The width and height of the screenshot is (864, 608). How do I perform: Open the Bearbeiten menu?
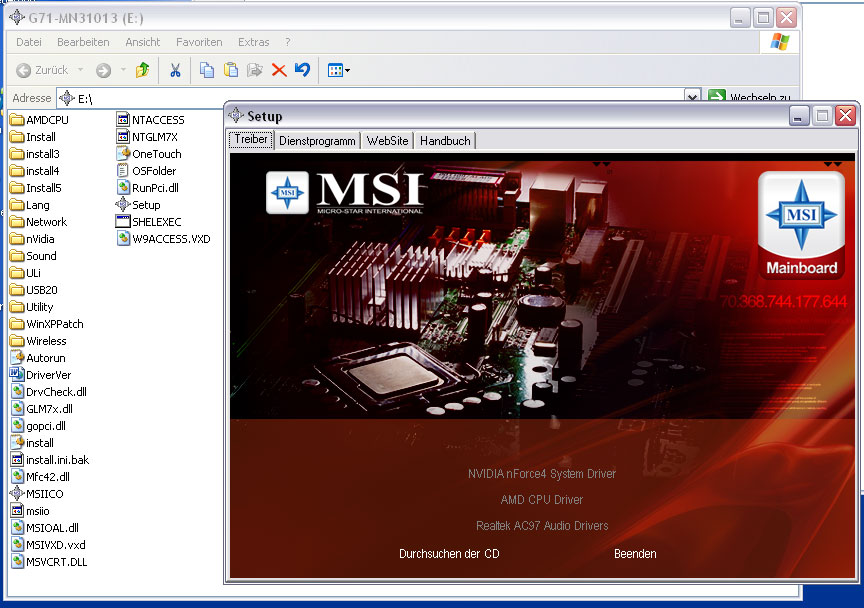click(x=83, y=42)
